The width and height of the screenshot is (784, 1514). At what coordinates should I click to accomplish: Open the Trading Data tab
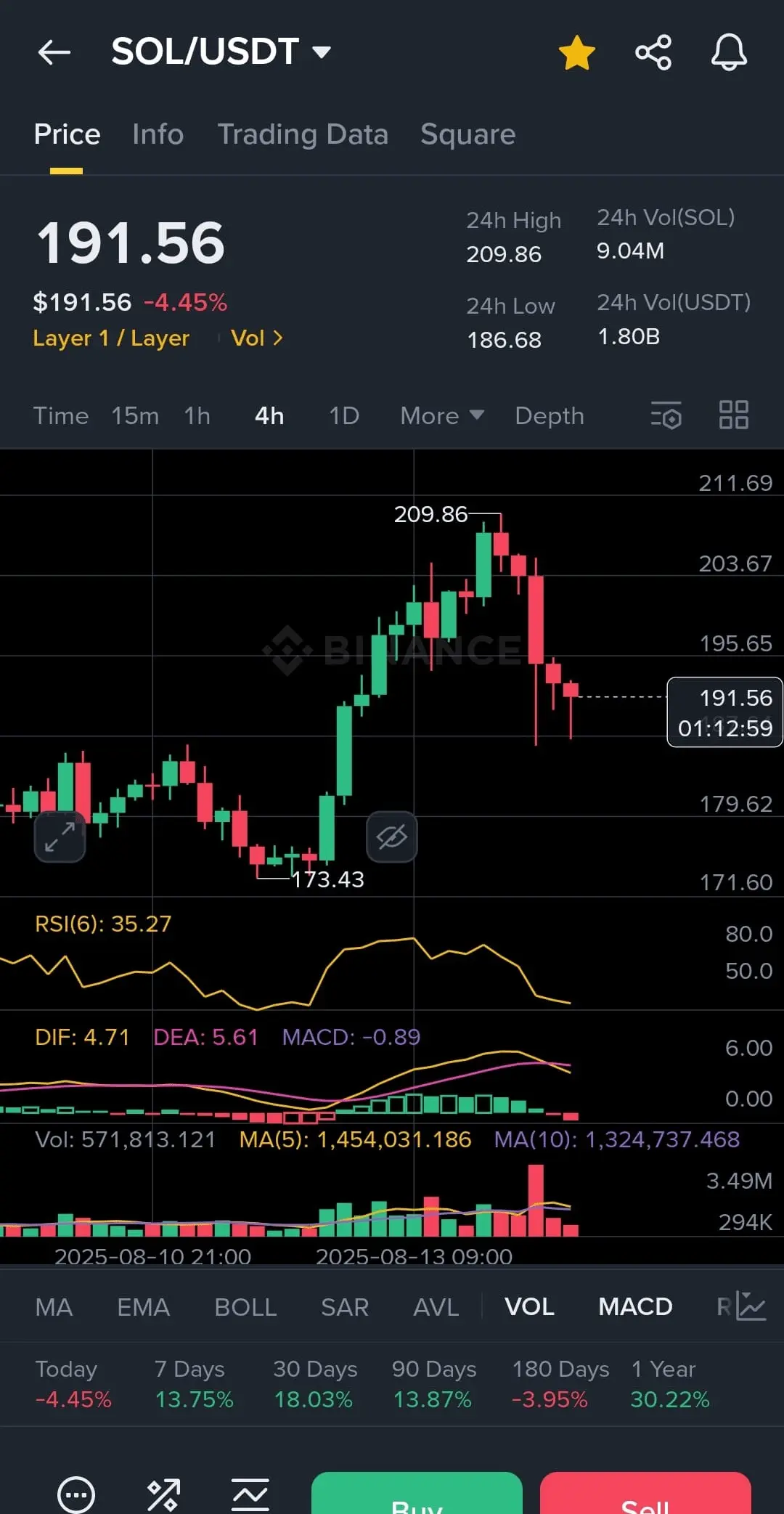(303, 134)
